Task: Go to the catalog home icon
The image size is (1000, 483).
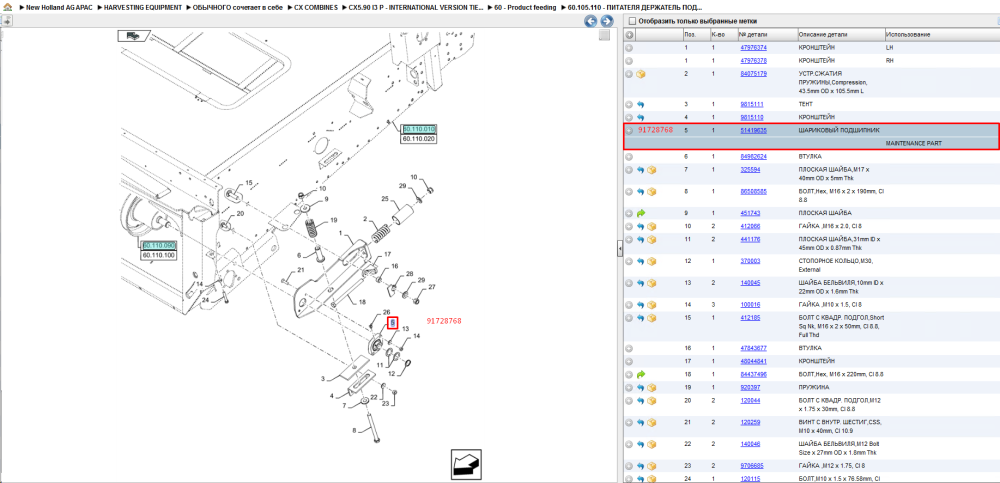Action: click(x=7, y=7)
